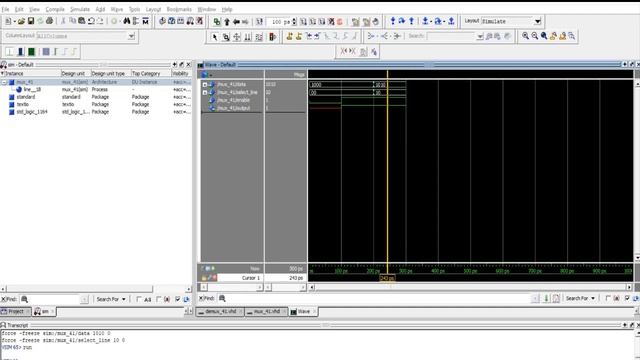Image resolution: width=640 pixels, height=360 pixels.
Task: Click the wave horizontal scrollbar
Action: pos(471,287)
